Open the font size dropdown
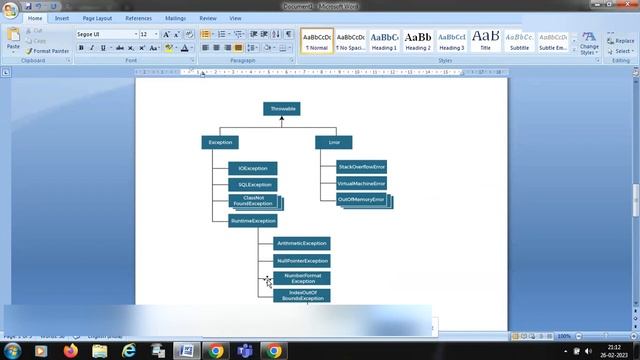This screenshot has width=640, height=360. point(156,35)
